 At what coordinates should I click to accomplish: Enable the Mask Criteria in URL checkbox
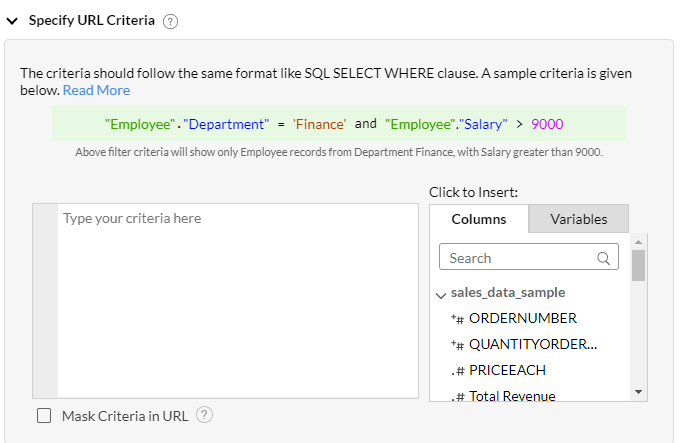coord(44,416)
